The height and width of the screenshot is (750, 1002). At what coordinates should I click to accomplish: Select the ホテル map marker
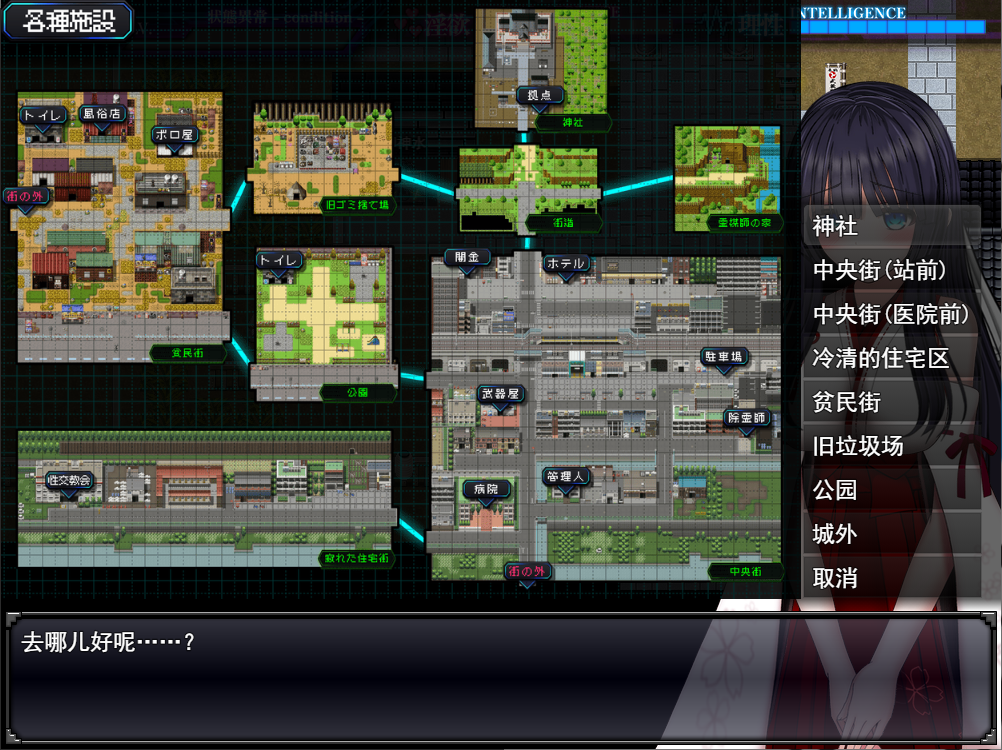pyautogui.click(x=566, y=263)
